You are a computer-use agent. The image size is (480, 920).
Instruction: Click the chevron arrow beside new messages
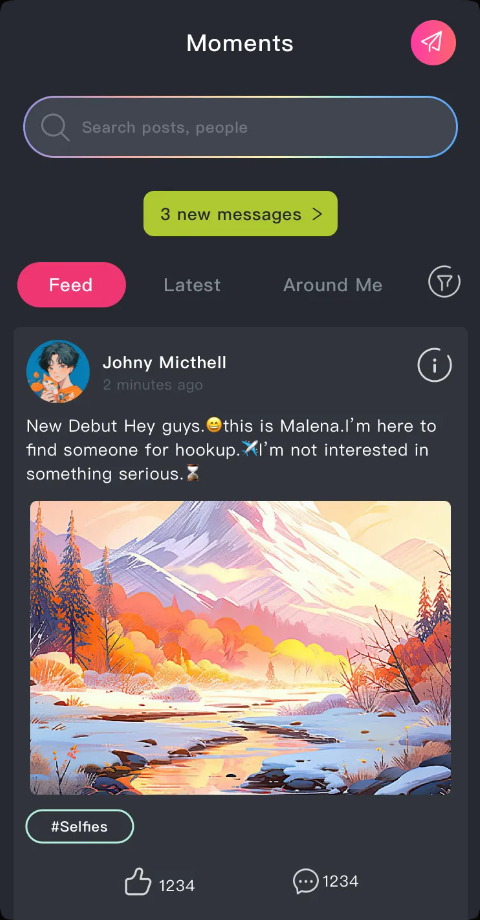(x=317, y=214)
